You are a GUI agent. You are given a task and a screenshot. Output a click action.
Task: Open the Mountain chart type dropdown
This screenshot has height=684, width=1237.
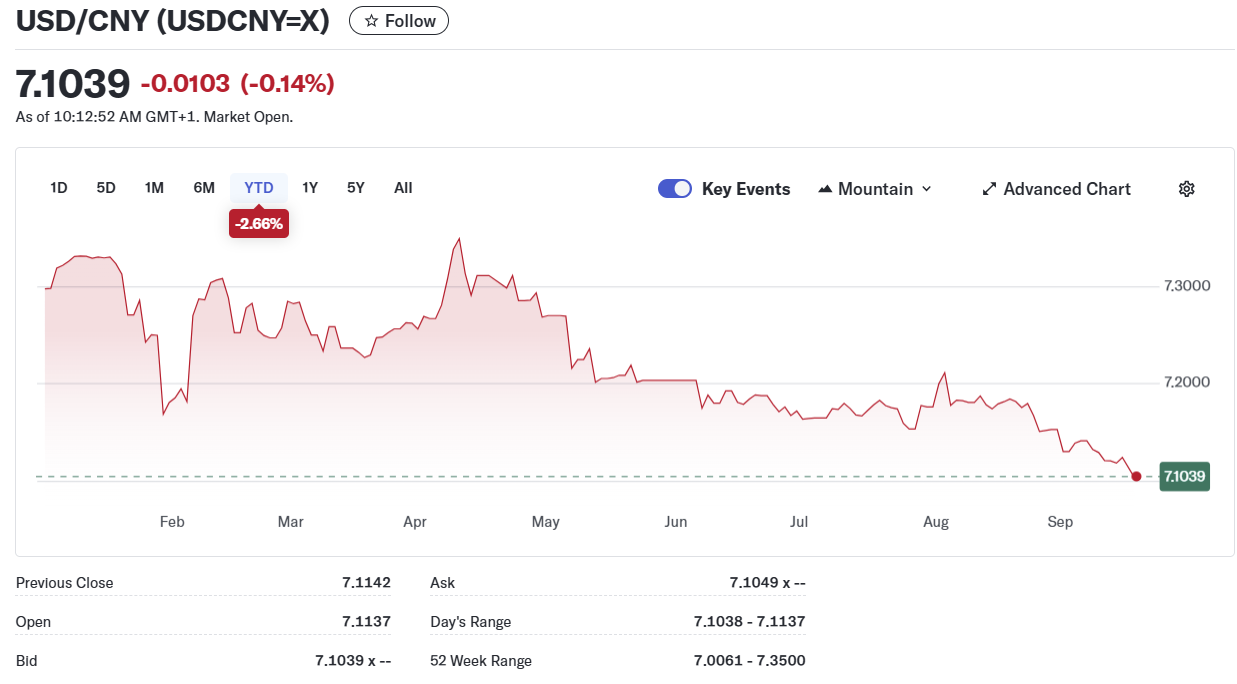pos(875,189)
